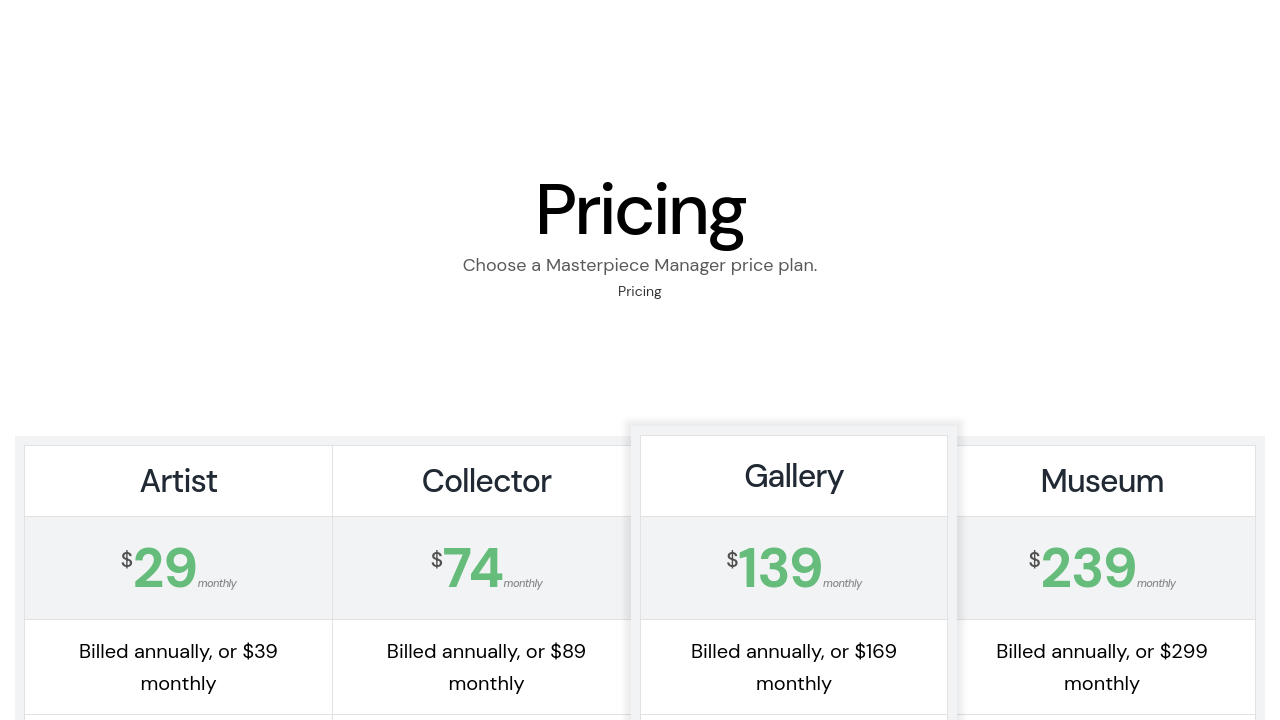The height and width of the screenshot is (720, 1280).
Task: Click the Pricing breadcrumb text
Action: (640, 292)
